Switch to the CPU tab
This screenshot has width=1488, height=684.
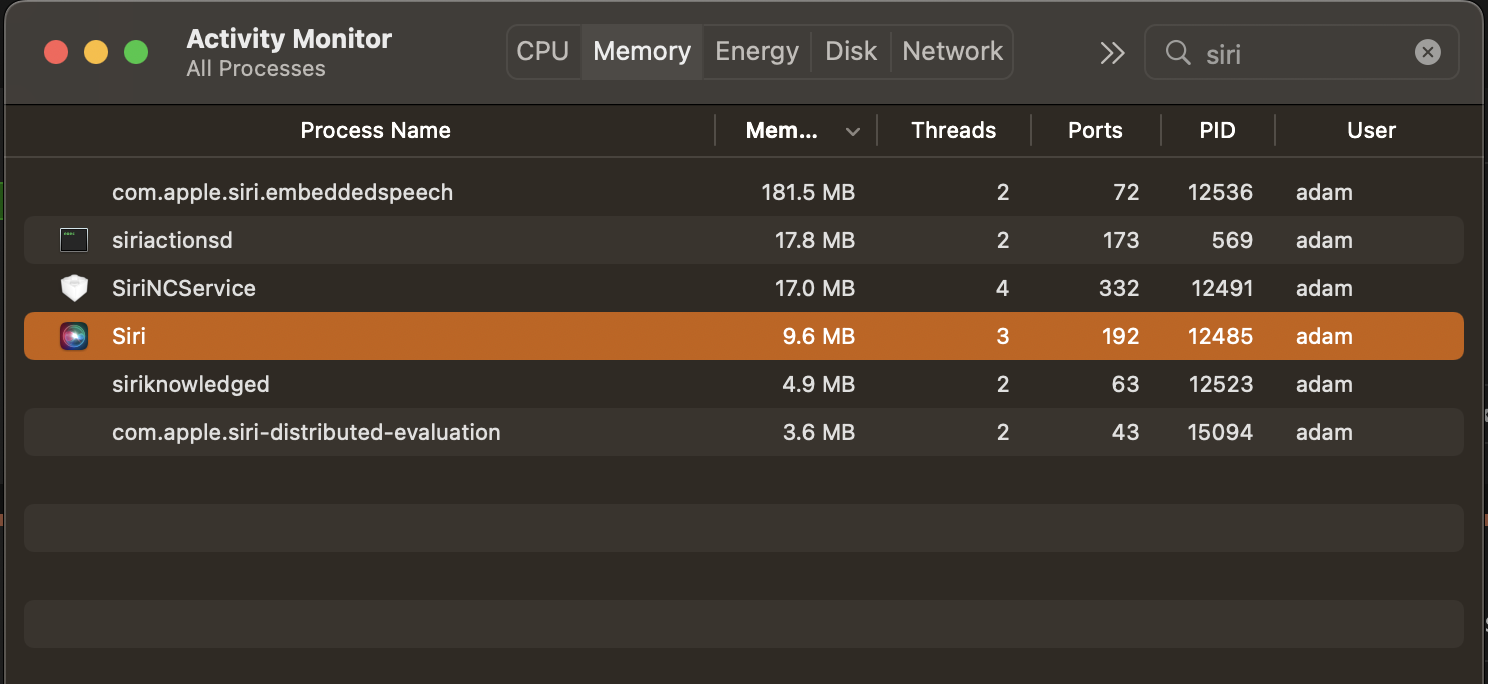543,51
